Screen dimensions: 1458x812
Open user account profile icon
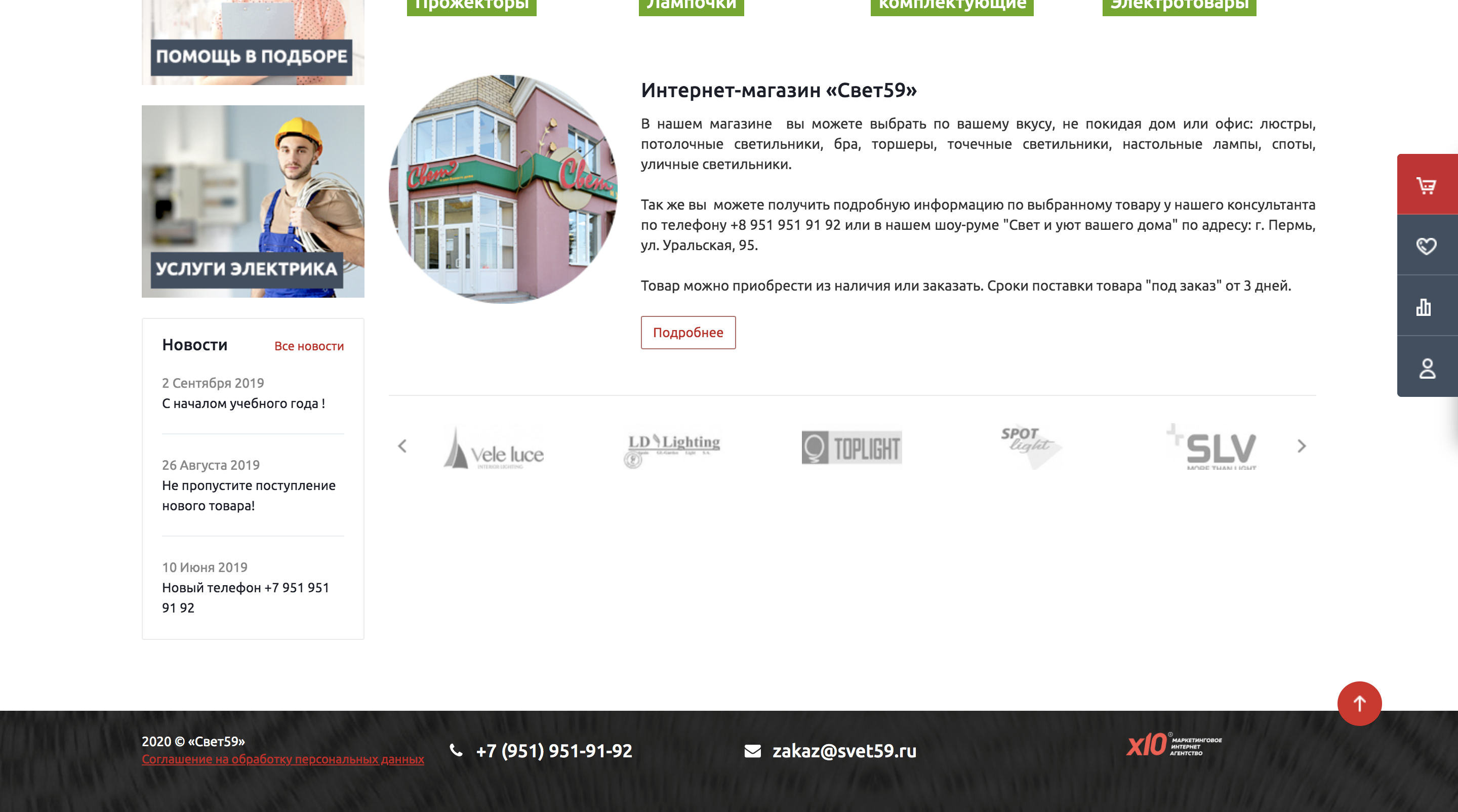(x=1427, y=369)
